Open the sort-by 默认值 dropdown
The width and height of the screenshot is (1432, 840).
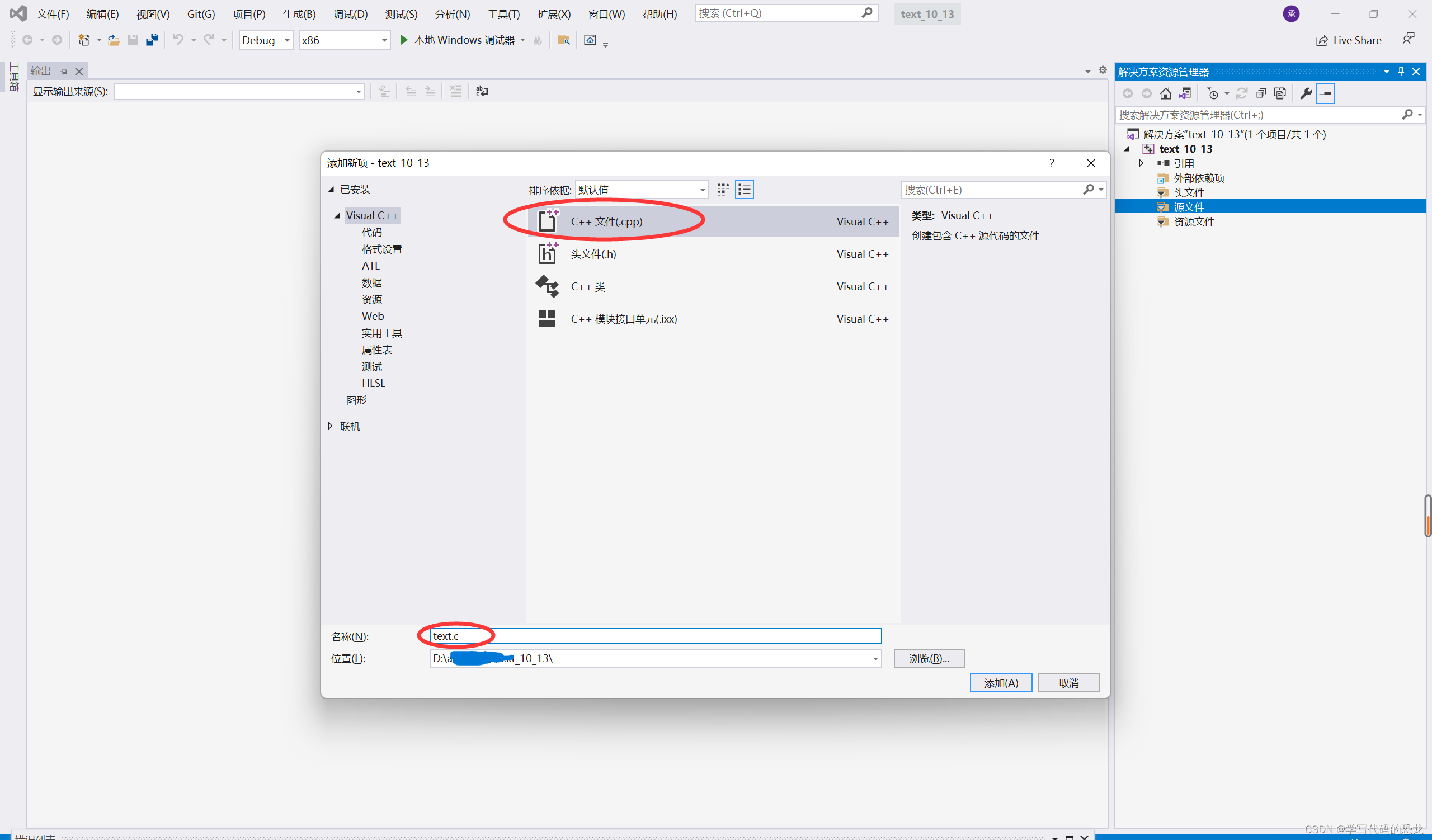click(641, 190)
